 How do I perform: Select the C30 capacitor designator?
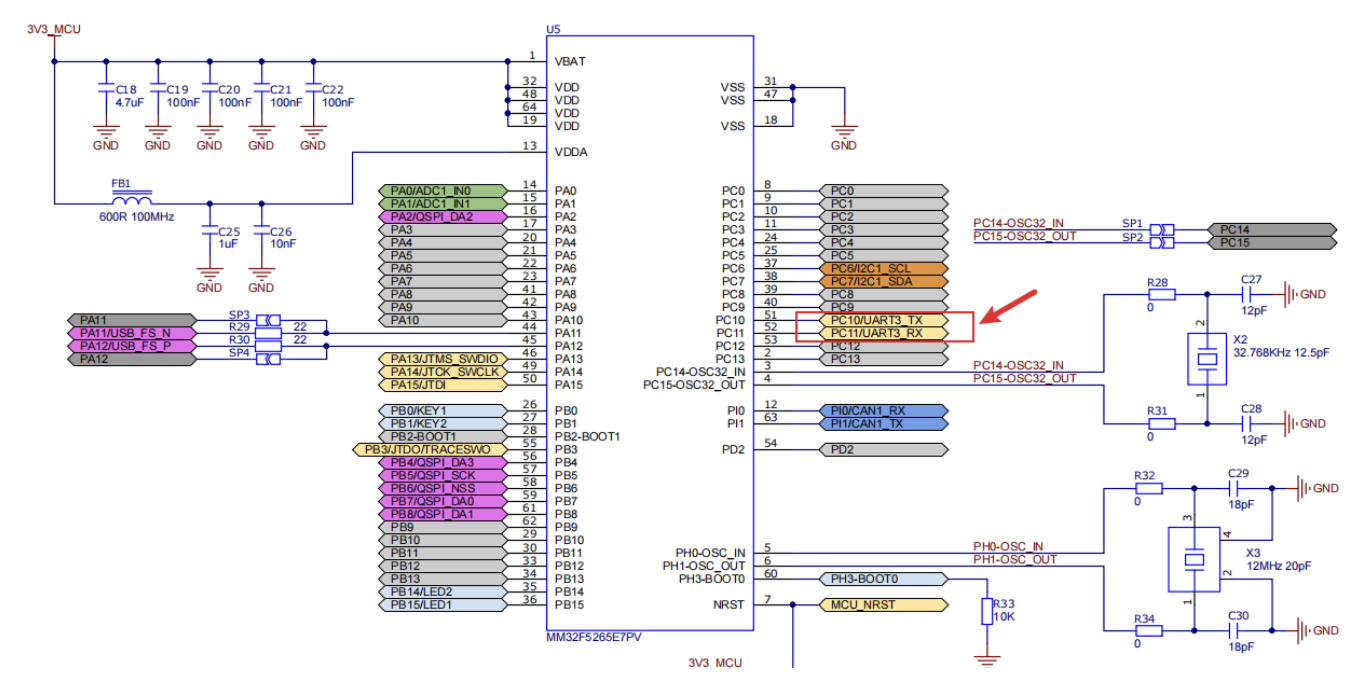pos(1237,616)
